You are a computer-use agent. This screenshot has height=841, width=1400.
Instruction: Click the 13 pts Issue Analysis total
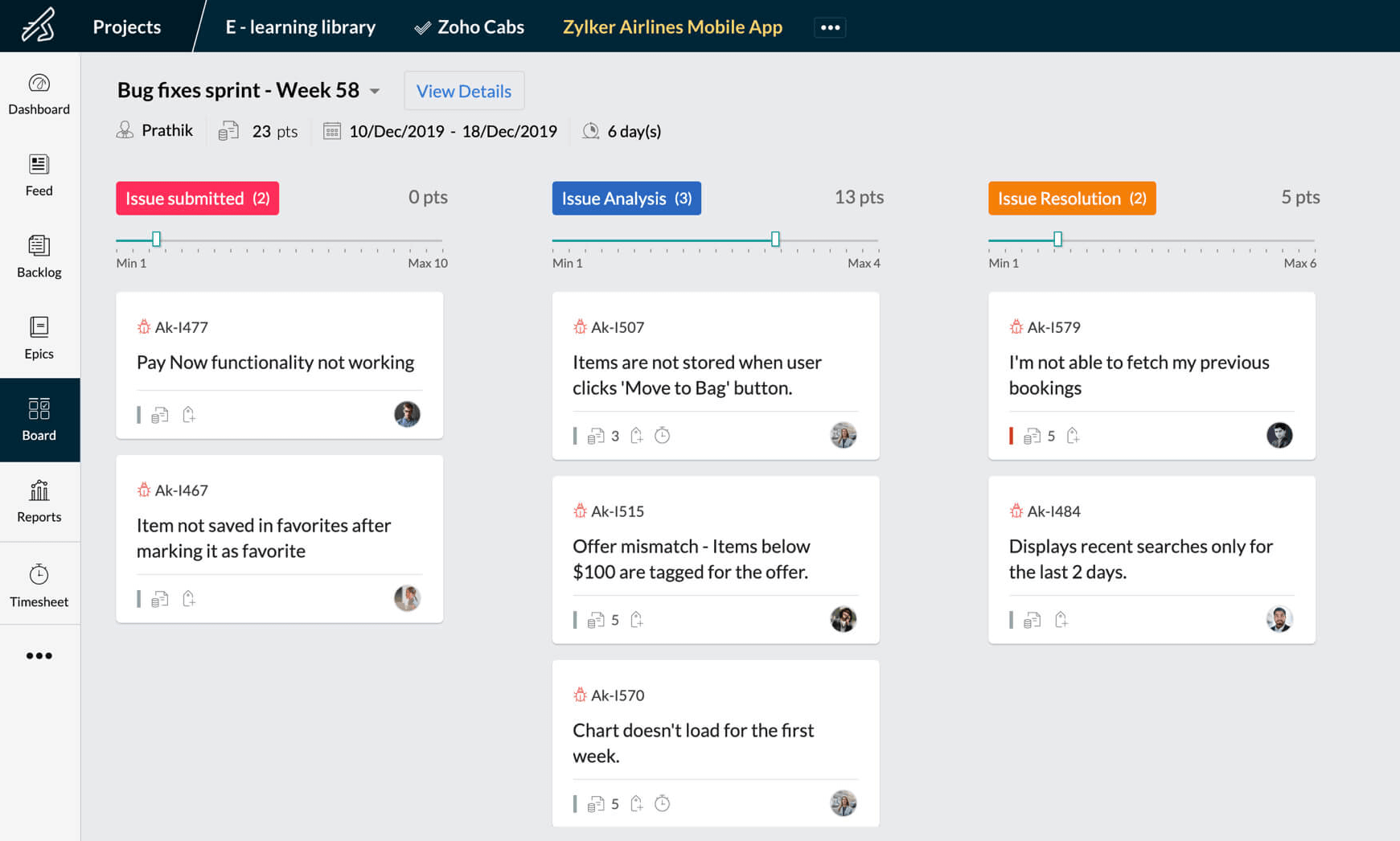coord(859,197)
